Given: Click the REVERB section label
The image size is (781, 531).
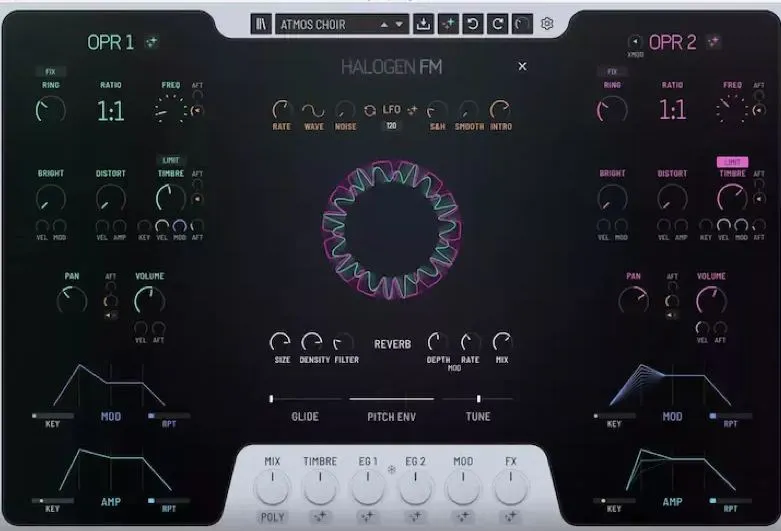Looking at the screenshot, I should tap(392, 344).
